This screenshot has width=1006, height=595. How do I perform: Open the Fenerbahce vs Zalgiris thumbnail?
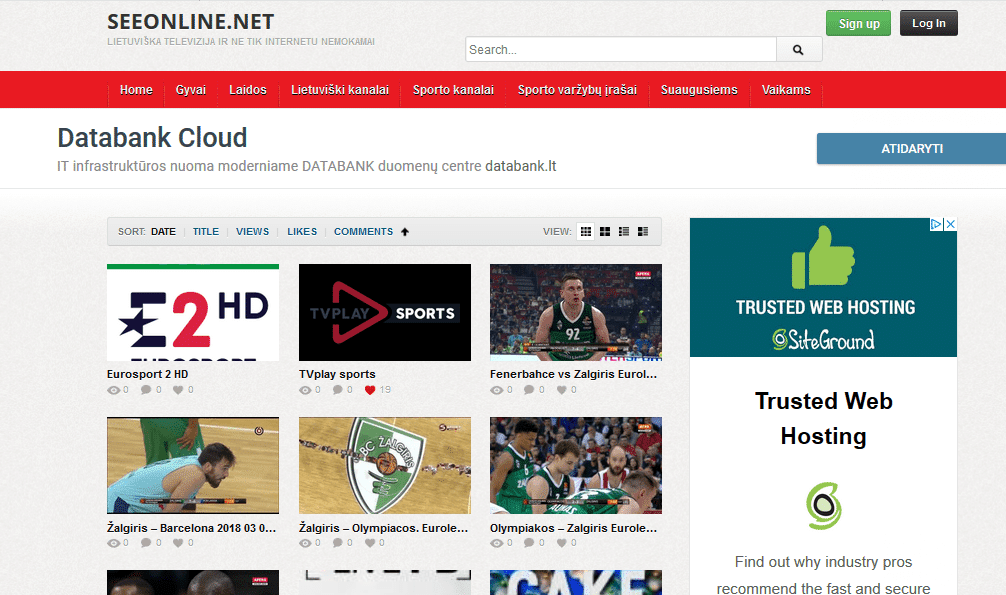click(x=576, y=313)
